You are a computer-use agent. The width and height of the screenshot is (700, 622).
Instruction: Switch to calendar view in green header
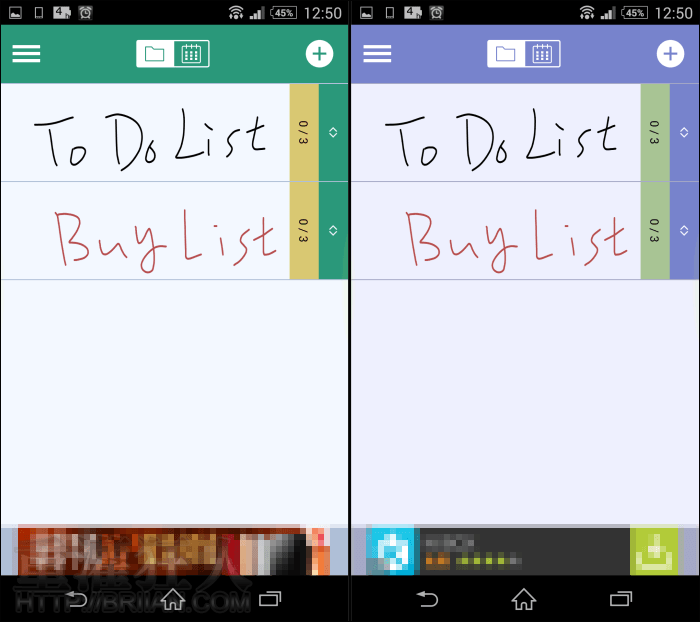point(191,54)
